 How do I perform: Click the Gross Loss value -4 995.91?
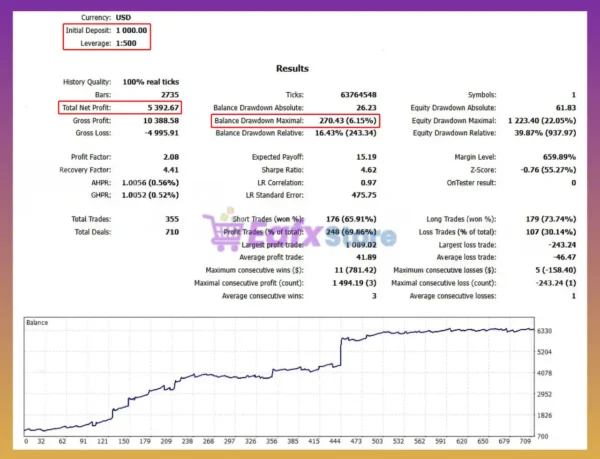[x=161, y=133]
